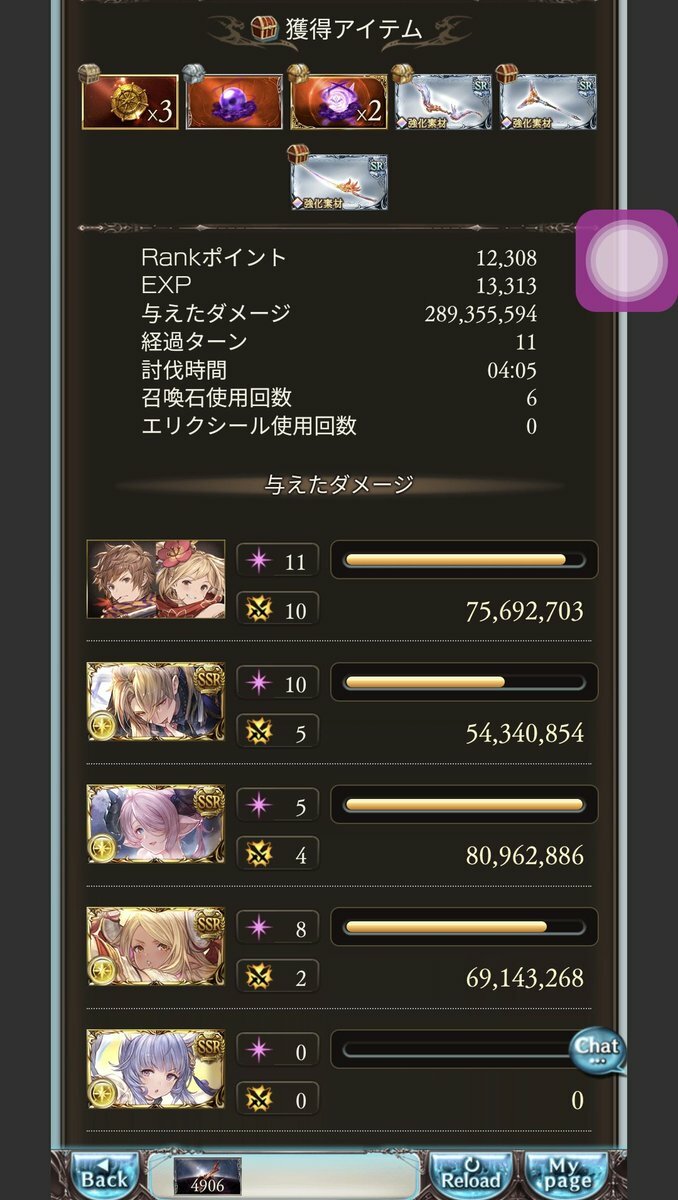
Task: Tap the full damage bar for 80,962,886
Action: pyautogui.click(x=464, y=804)
